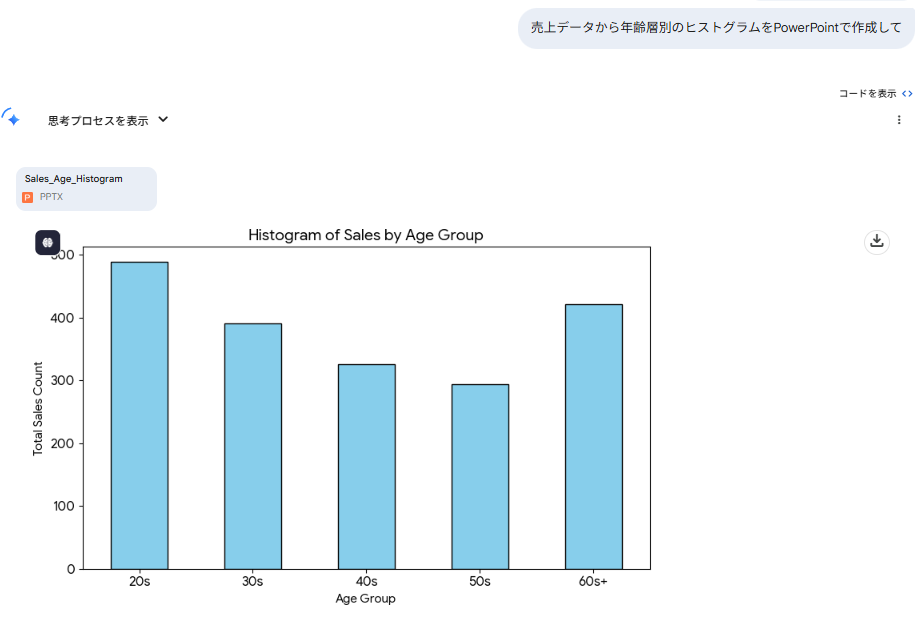Show the thinking process via 思考プロセスを表示 text
The height and width of the screenshot is (617, 918).
(x=98, y=120)
